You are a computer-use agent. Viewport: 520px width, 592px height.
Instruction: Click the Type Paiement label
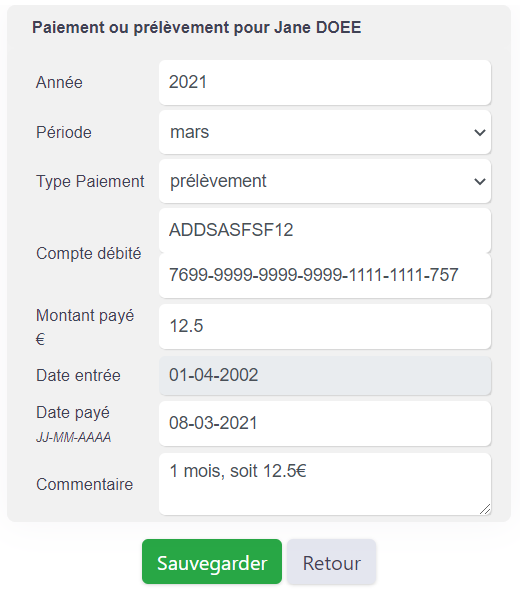(x=90, y=182)
